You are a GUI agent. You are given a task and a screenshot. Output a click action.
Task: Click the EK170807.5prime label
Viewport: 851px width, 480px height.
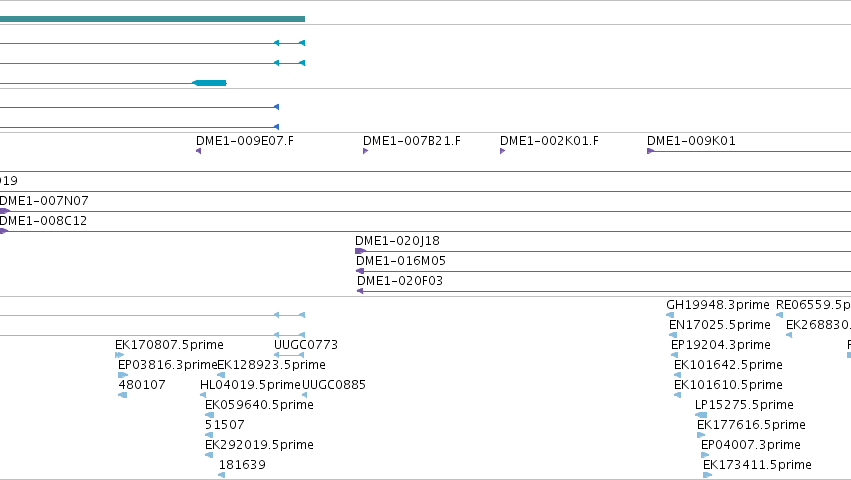click(169, 345)
